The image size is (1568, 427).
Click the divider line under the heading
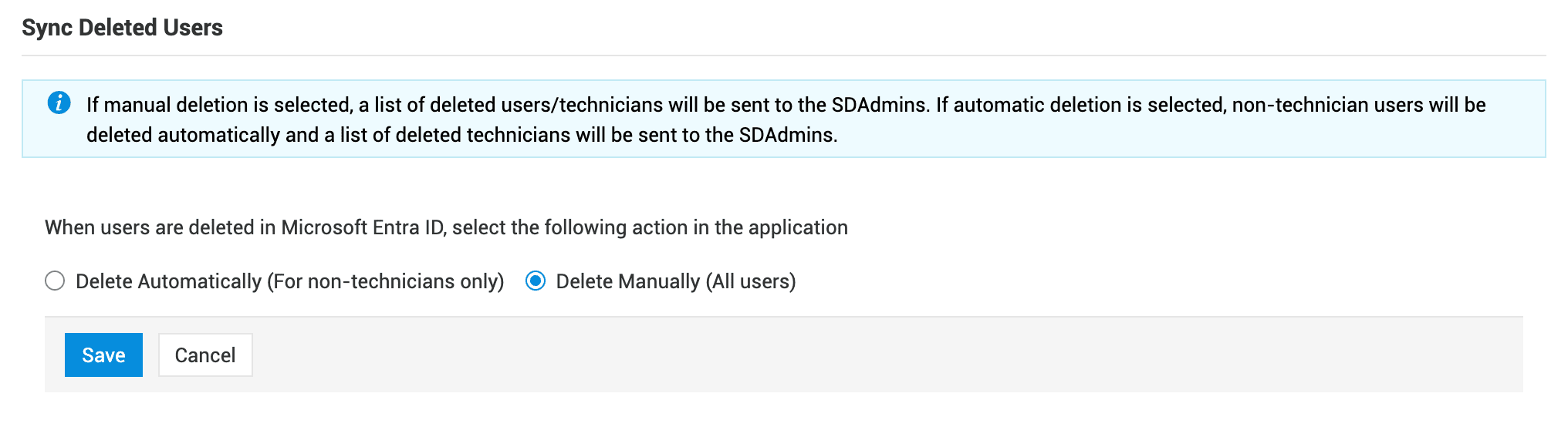click(783, 55)
